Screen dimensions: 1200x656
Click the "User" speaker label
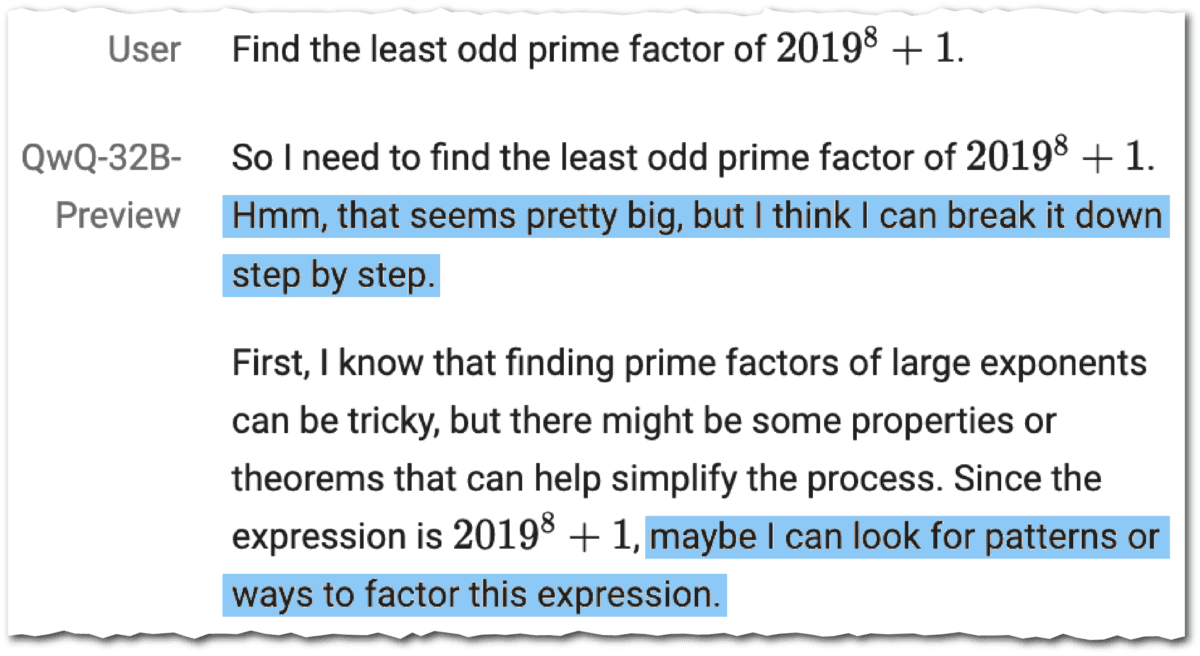pos(144,51)
